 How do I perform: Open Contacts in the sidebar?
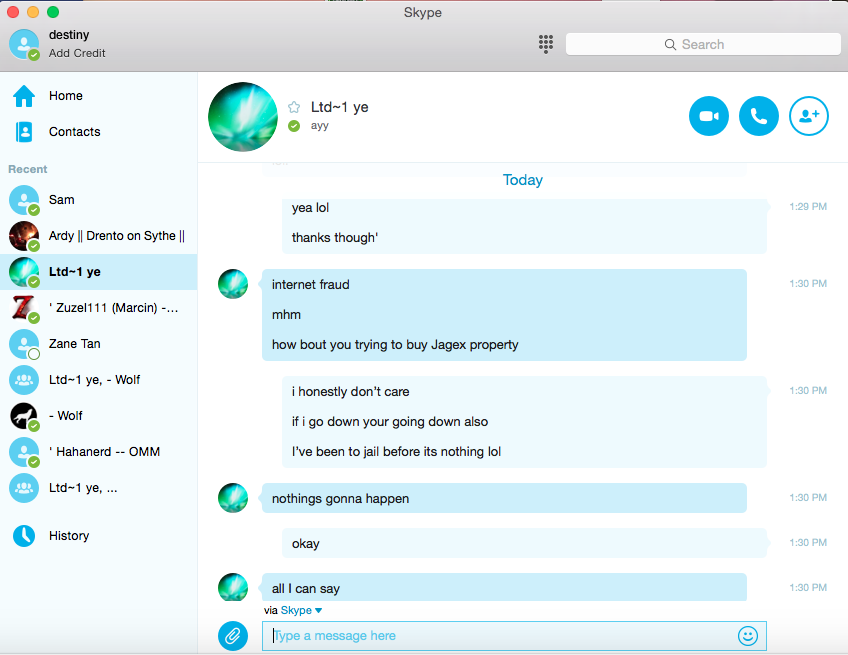coord(98,131)
